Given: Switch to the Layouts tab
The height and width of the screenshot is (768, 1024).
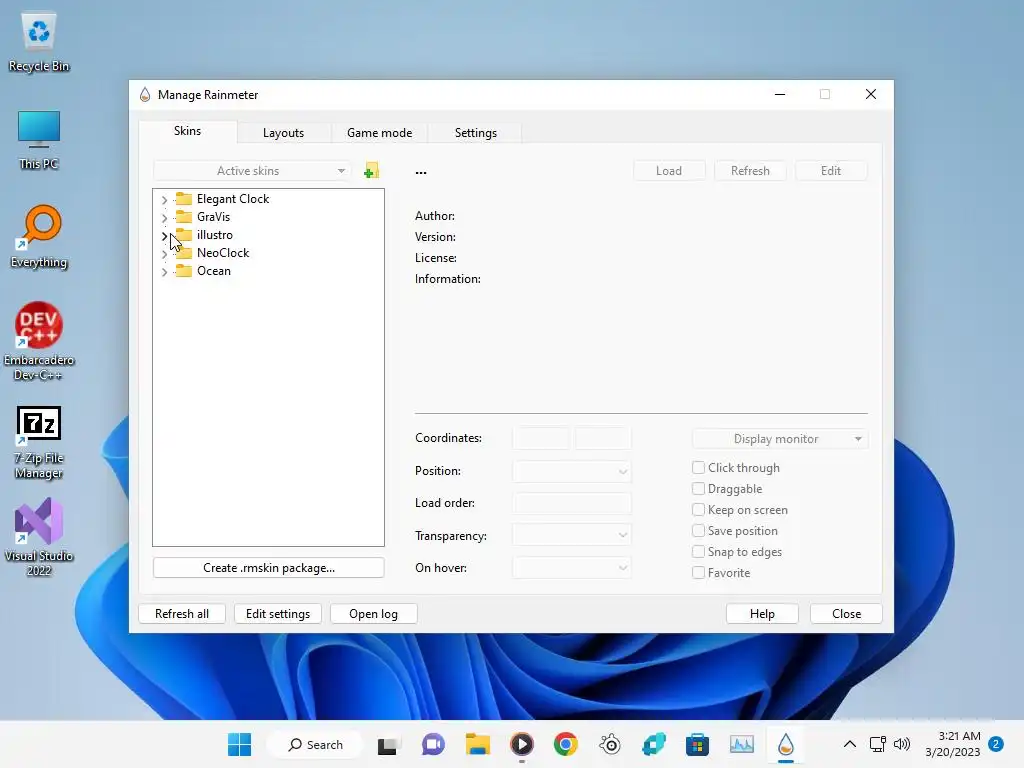Looking at the screenshot, I should 283,133.
